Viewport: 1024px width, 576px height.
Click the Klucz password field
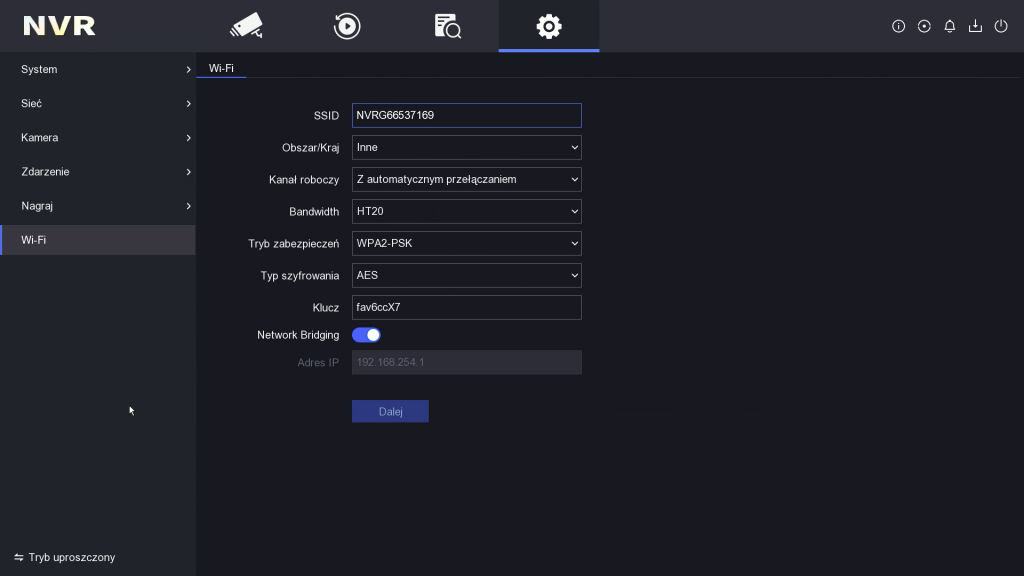pos(466,307)
